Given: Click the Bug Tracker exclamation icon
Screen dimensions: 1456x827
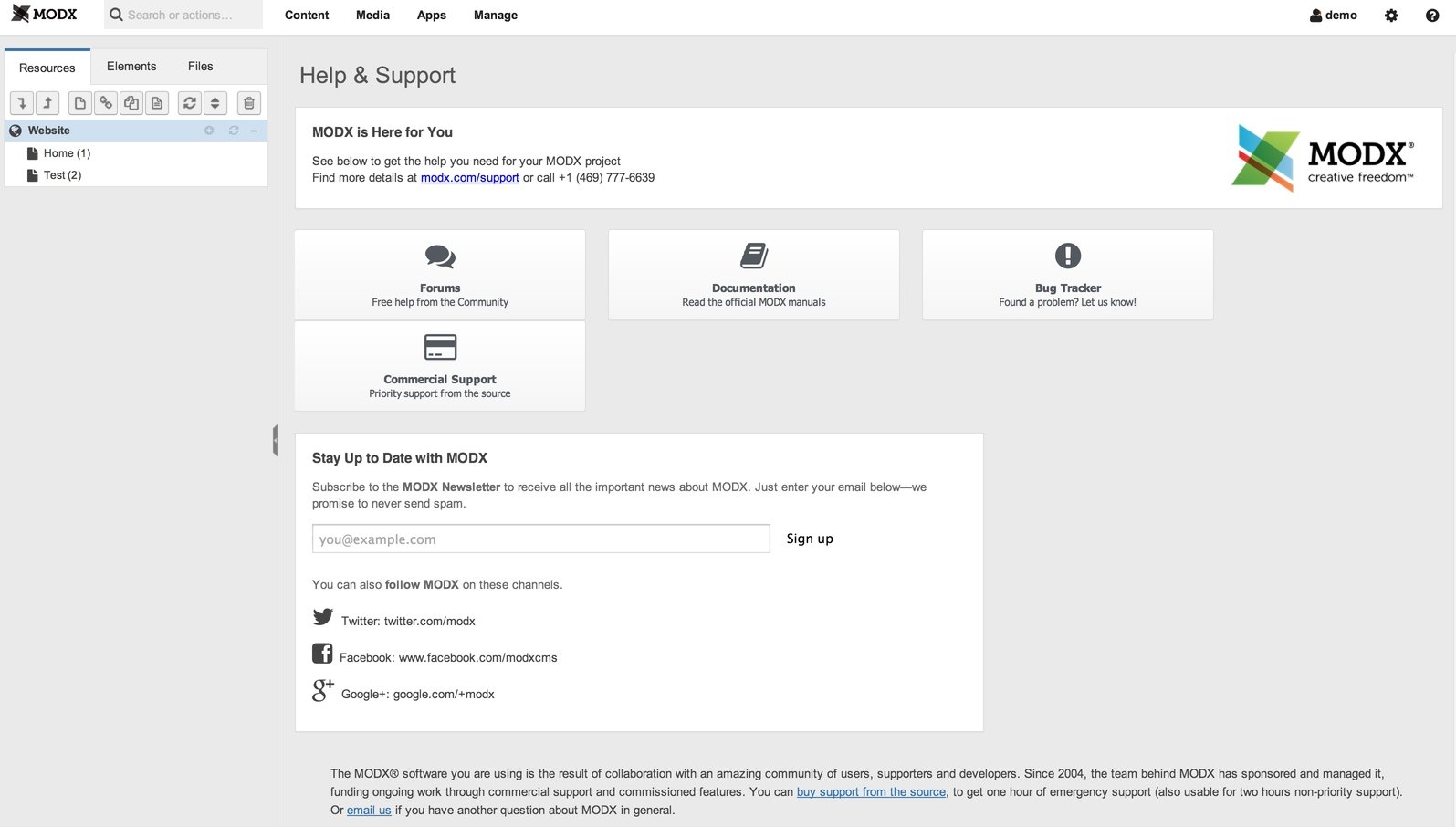Looking at the screenshot, I should (x=1068, y=256).
